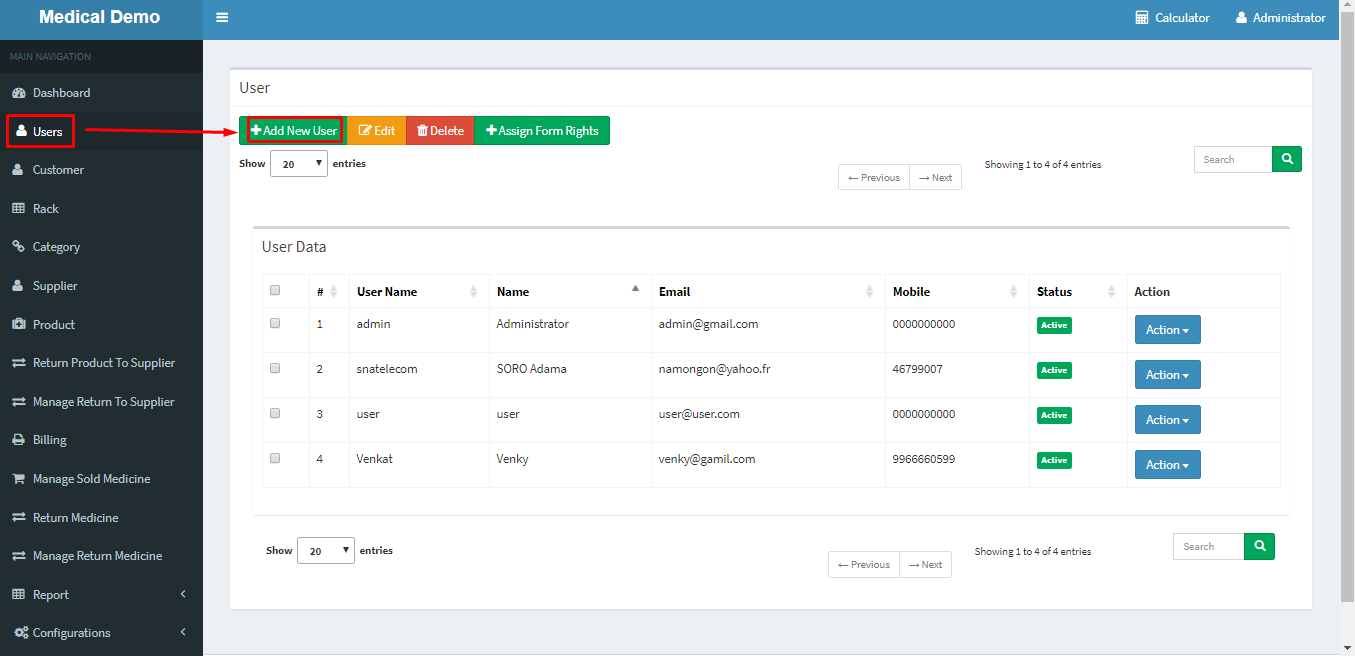Expand the Configurations submenu chevron
The height and width of the screenshot is (656, 1355).
183,633
